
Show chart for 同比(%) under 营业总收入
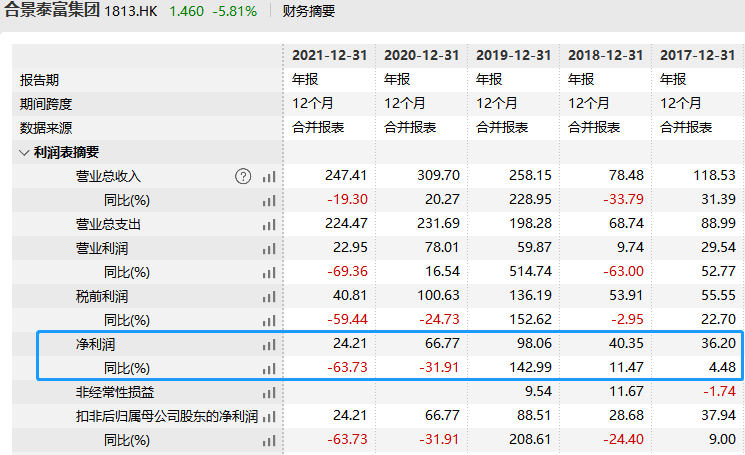tap(269, 201)
